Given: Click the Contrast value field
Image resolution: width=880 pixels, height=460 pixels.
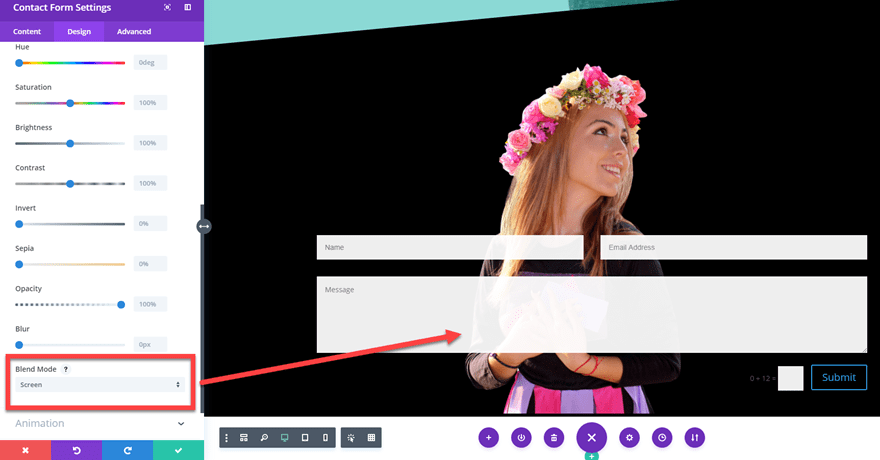Looking at the screenshot, I should (150, 183).
